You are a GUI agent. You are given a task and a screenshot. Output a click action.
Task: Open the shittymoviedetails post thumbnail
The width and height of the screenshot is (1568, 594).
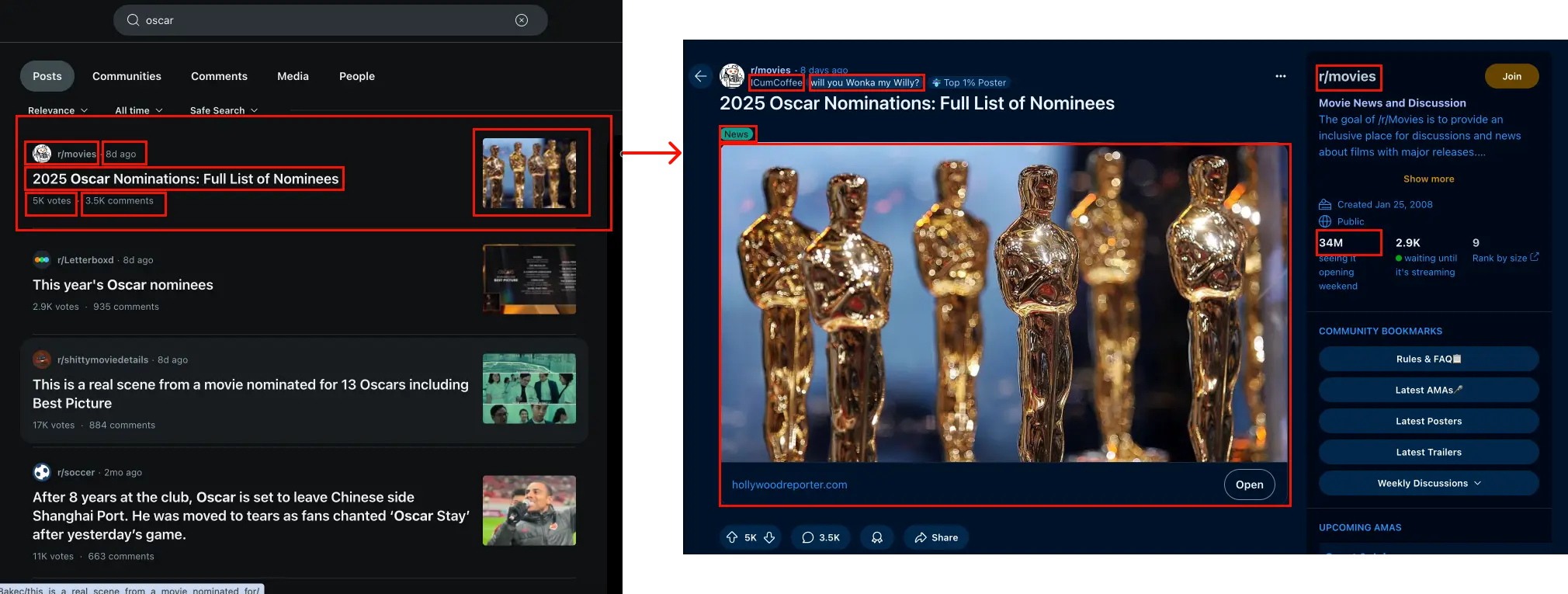pos(529,389)
